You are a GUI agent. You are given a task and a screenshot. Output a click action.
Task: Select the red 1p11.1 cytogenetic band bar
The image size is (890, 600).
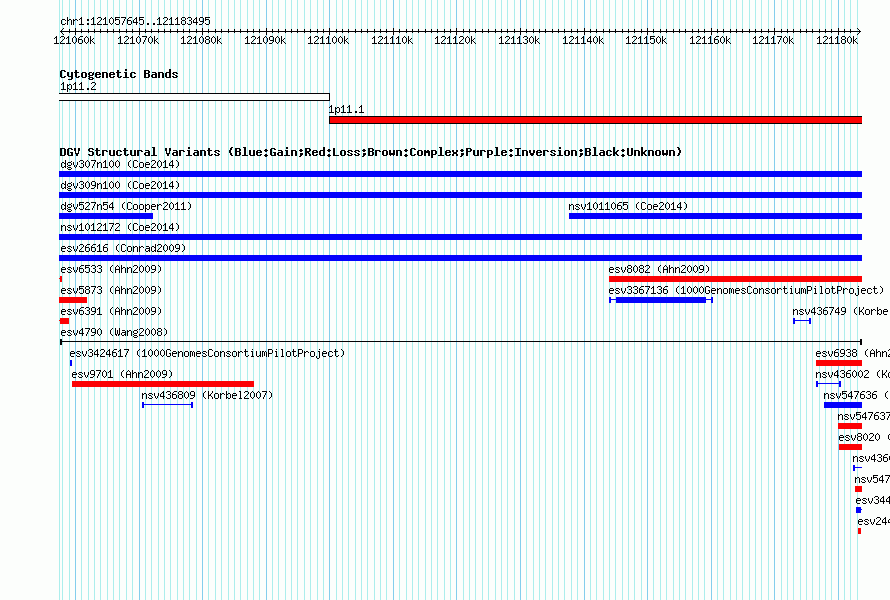click(x=595, y=120)
